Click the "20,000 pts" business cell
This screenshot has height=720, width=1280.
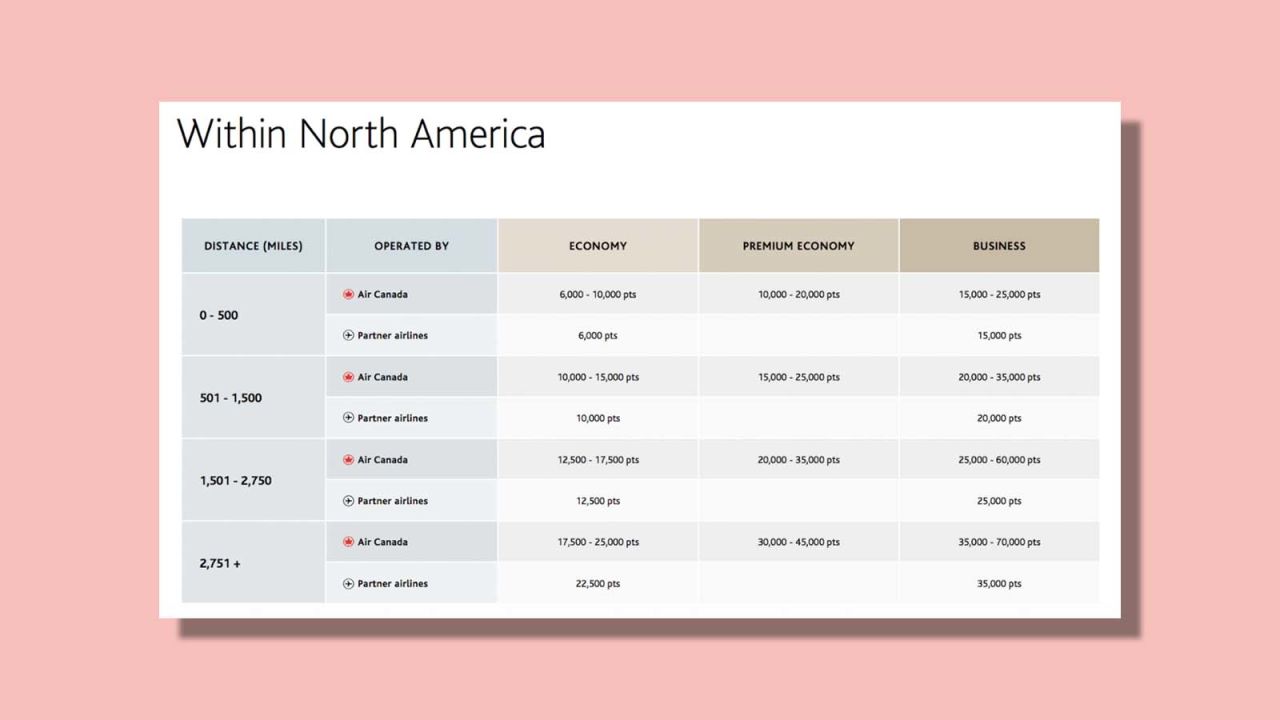tap(999, 418)
